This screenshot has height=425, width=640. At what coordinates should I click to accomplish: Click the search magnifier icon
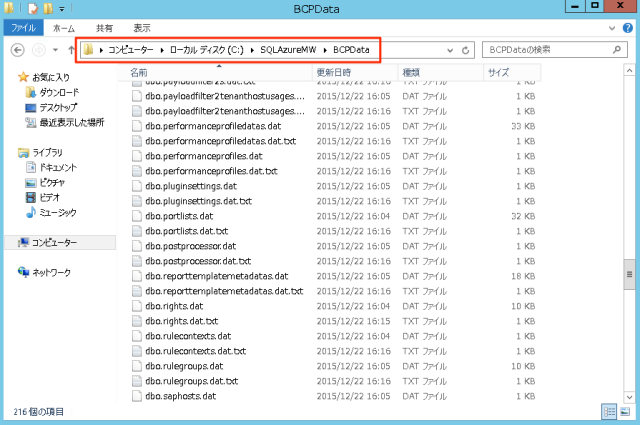pyautogui.click(x=617, y=50)
